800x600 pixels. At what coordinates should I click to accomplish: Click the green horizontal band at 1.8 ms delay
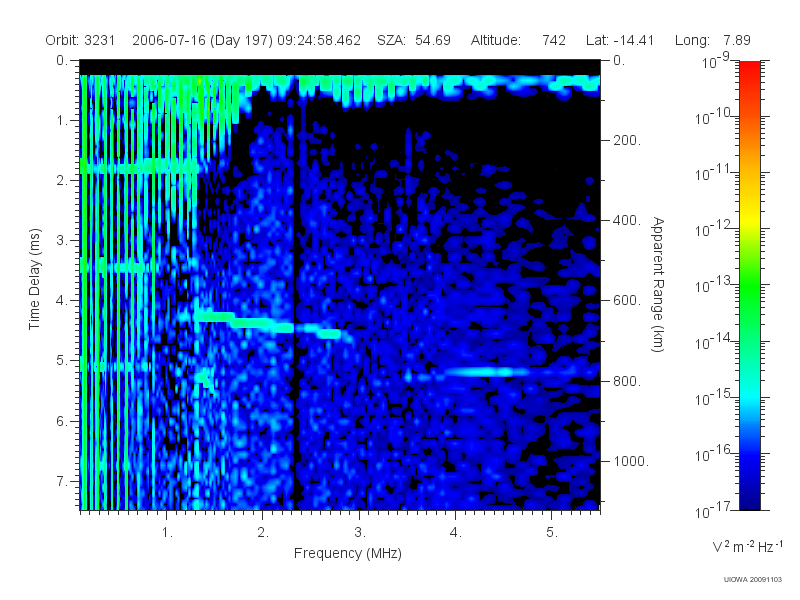point(139,167)
